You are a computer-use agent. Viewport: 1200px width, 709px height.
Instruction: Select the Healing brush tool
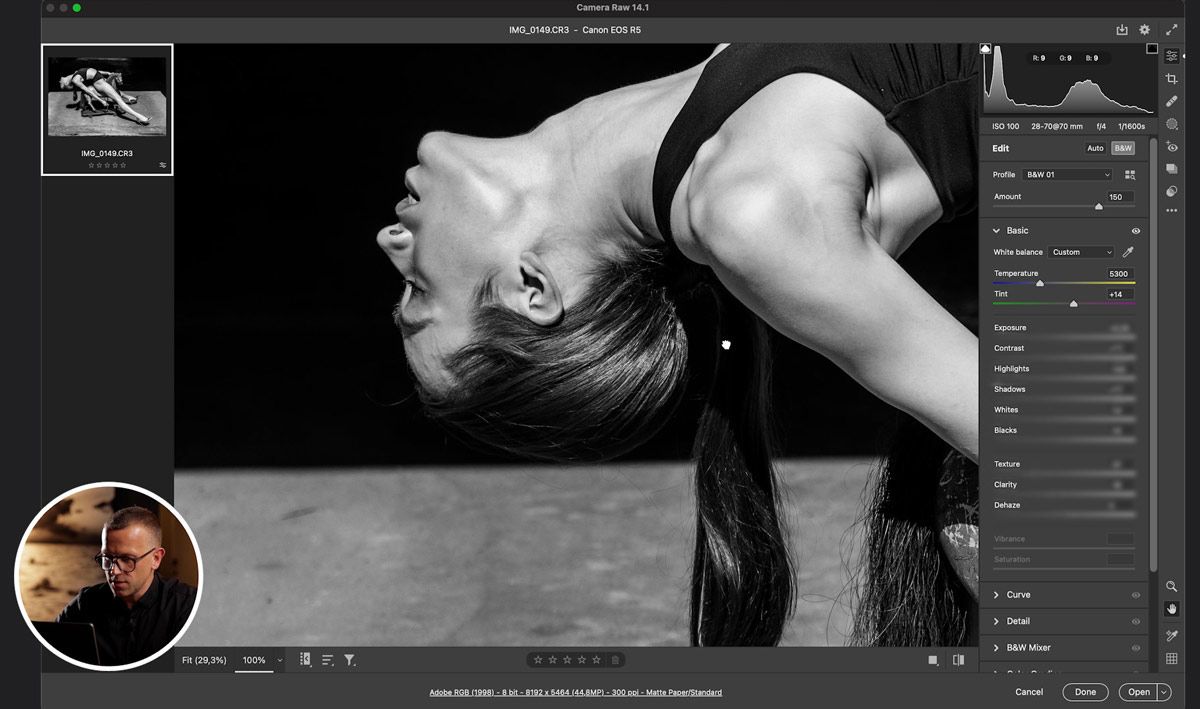click(x=1172, y=101)
